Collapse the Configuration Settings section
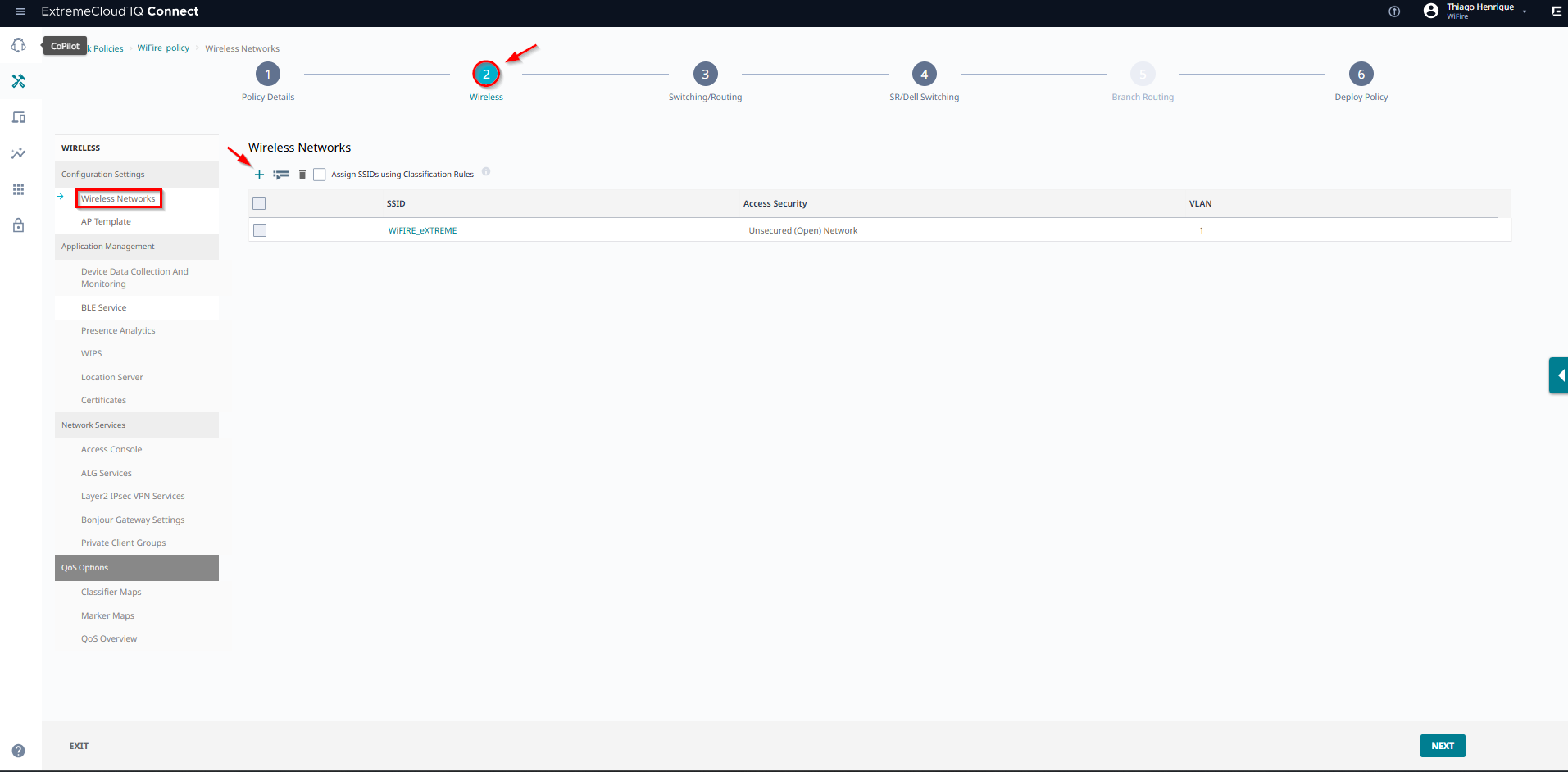The width and height of the screenshot is (1568, 772). click(x=137, y=175)
